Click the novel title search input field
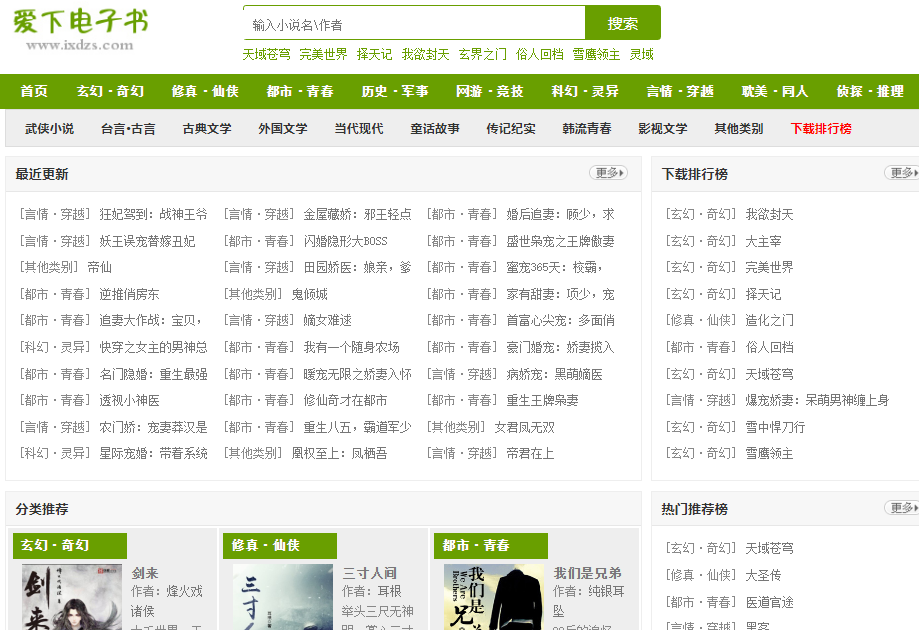 pos(410,21)
